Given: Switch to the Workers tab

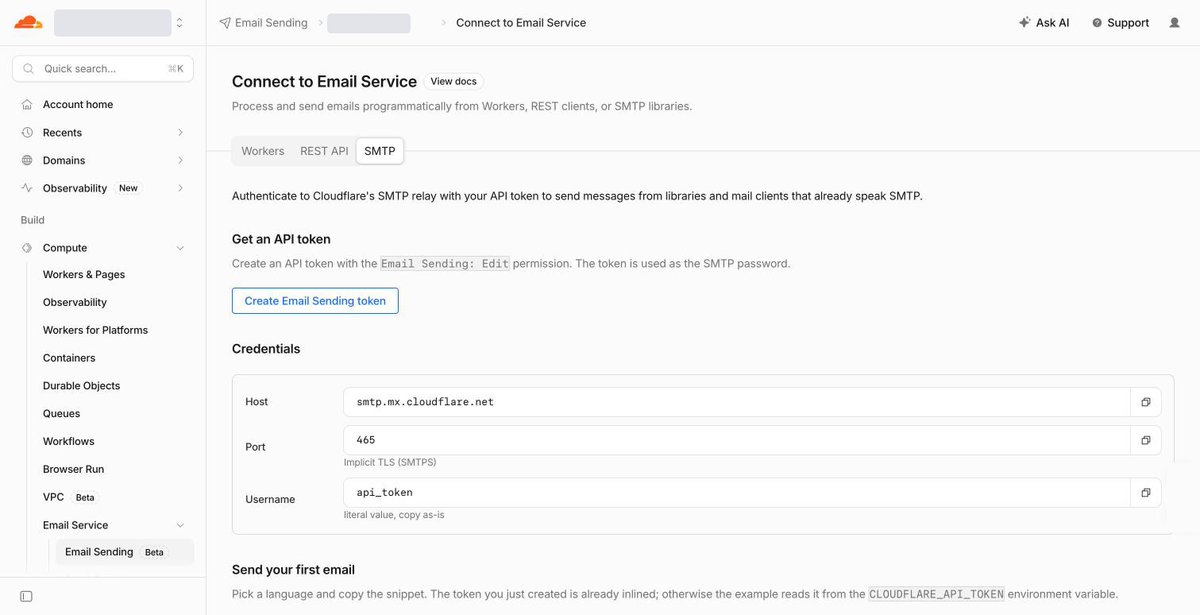Looking at the screenshot, I should (x=263, y=151).
